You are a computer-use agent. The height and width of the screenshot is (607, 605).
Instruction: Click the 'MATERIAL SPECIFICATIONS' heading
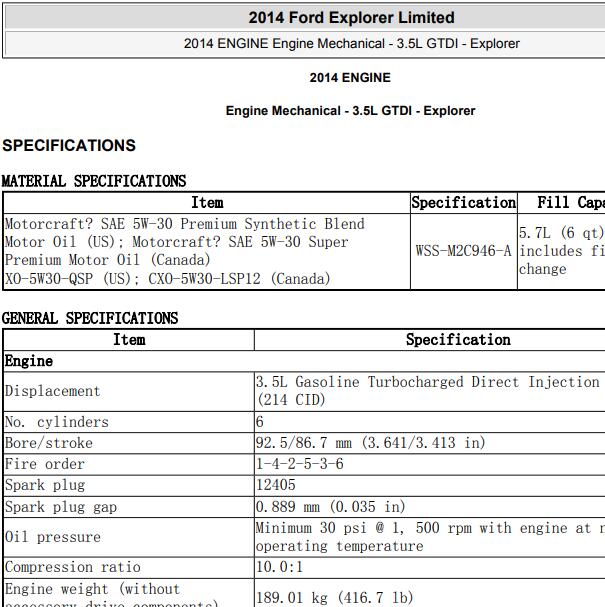click(94, 181)
